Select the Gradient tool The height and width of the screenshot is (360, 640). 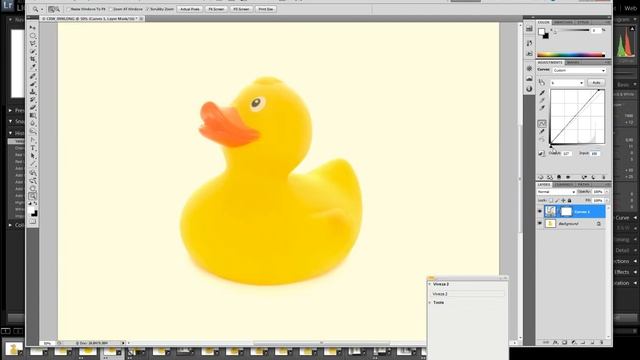(x=33, y=116)
